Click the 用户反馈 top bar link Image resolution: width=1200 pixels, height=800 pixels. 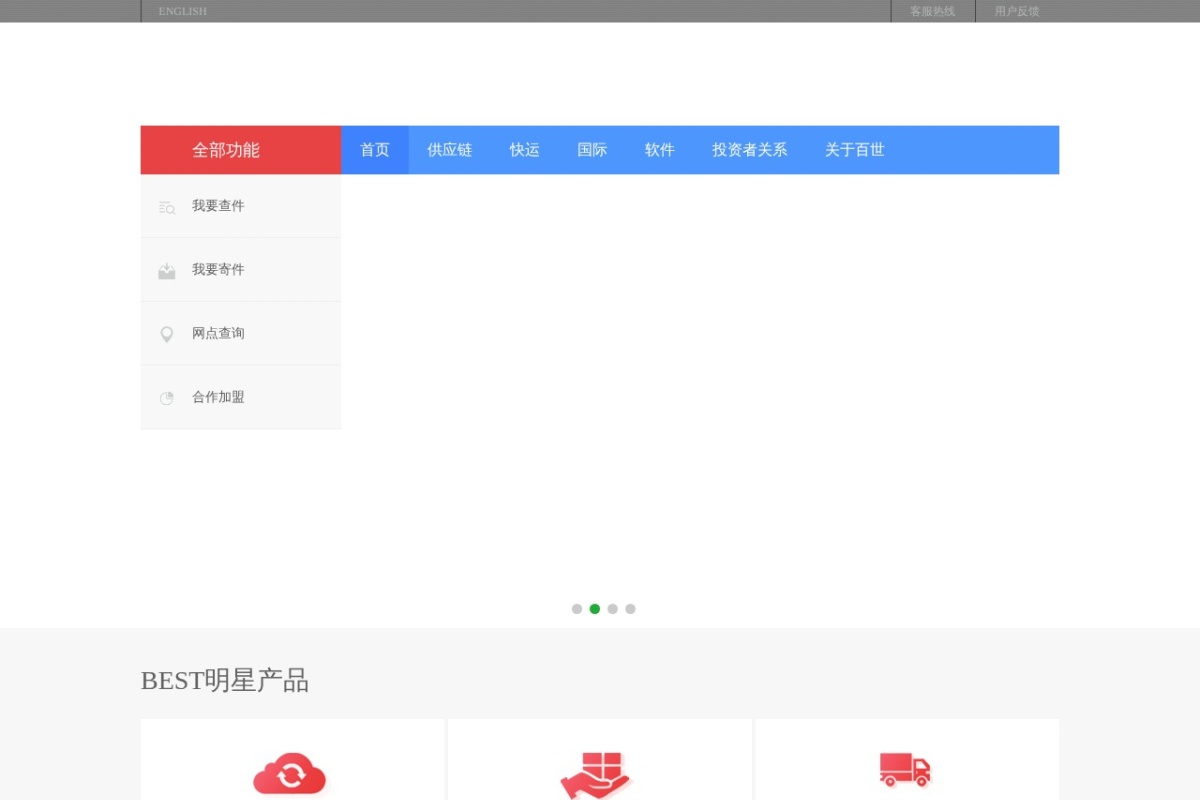click(x=1017, y=11)
